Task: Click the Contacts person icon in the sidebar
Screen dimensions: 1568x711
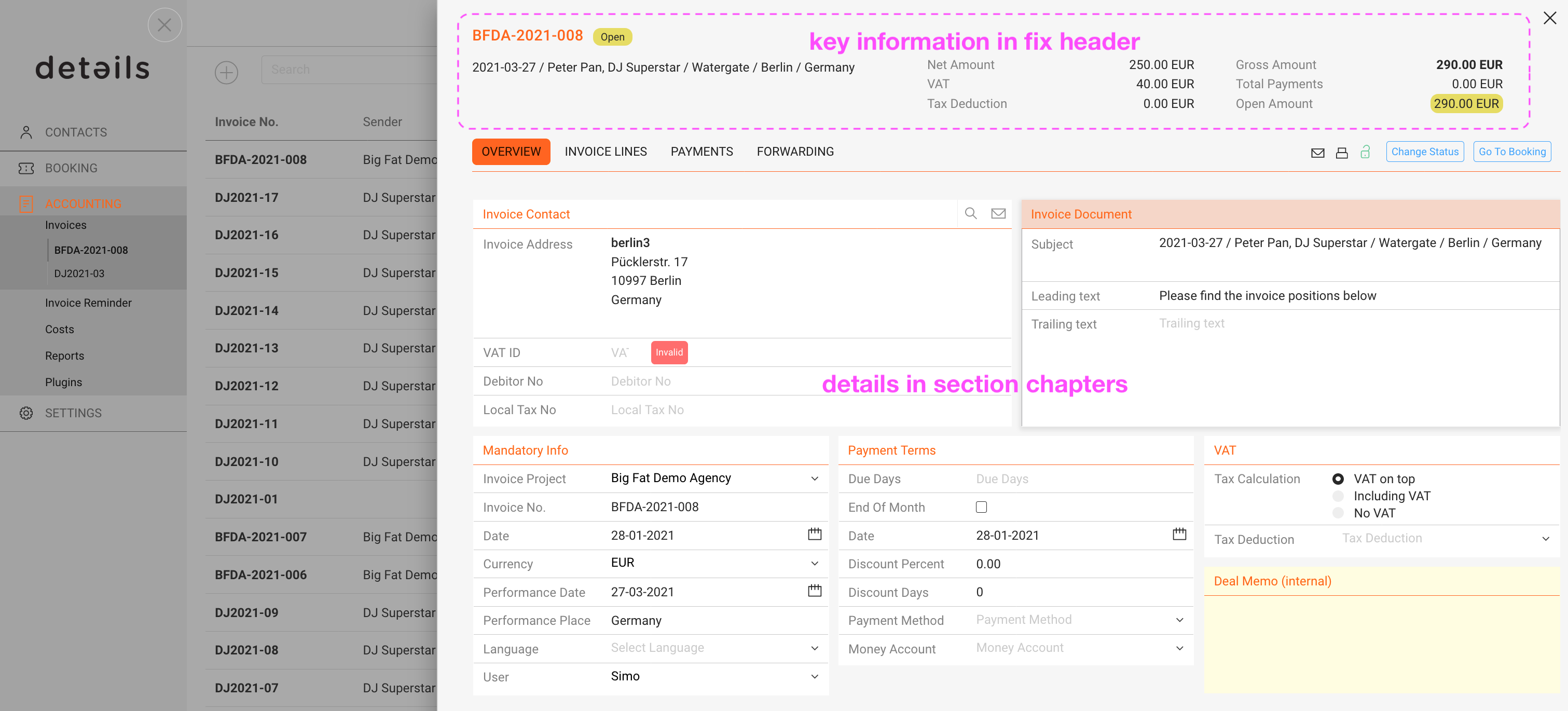Action: point(25,133)
